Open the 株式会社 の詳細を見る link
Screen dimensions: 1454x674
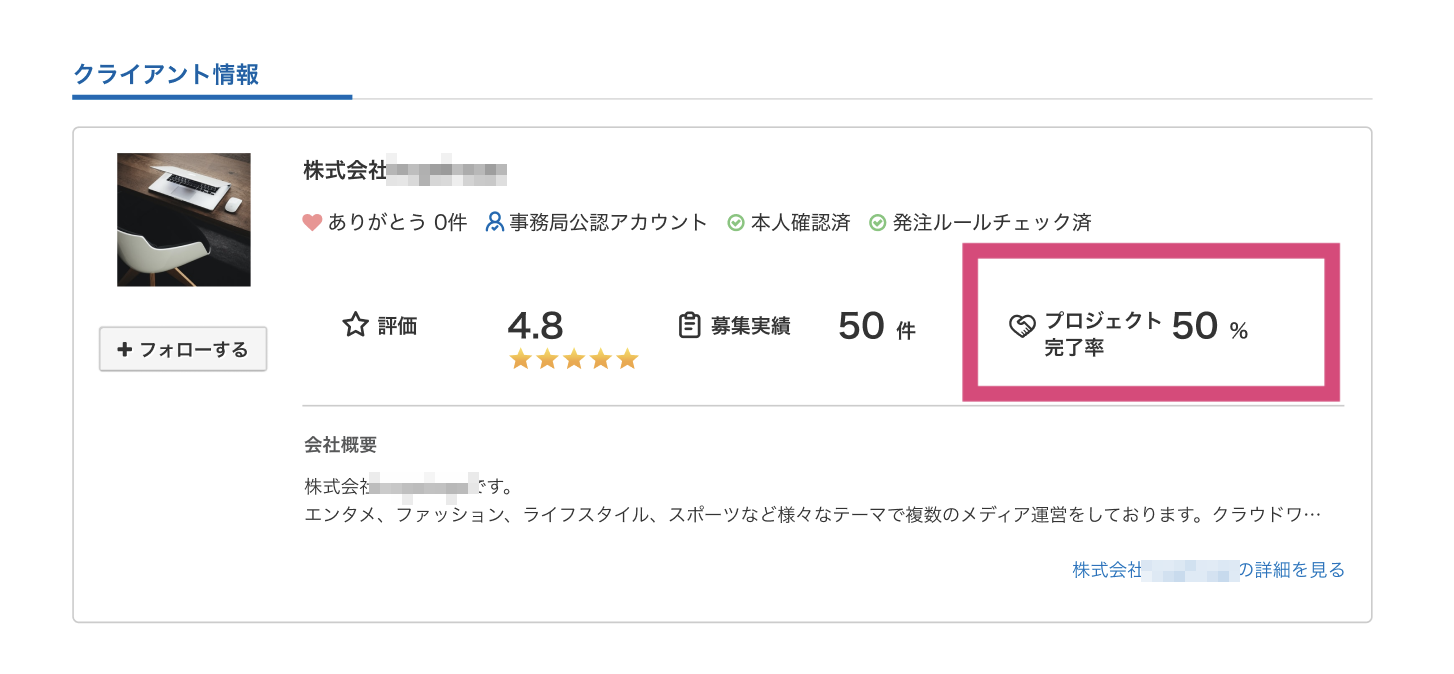pyautogui.click(x=1208, y=570)
